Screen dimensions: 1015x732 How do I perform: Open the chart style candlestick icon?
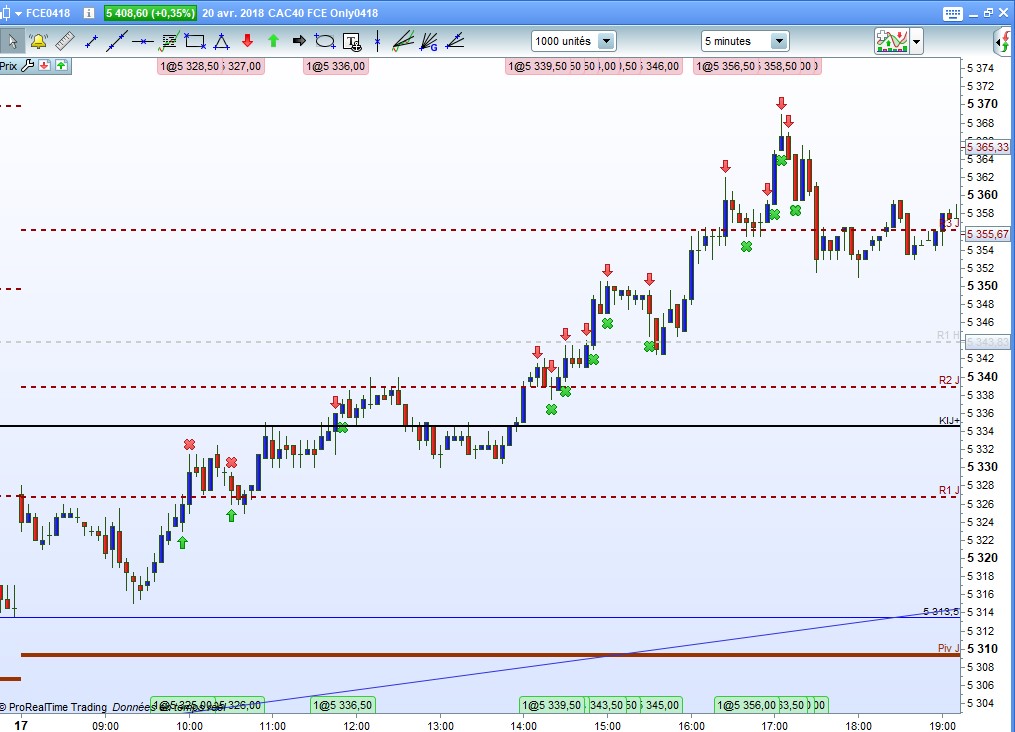coord(5,13)
